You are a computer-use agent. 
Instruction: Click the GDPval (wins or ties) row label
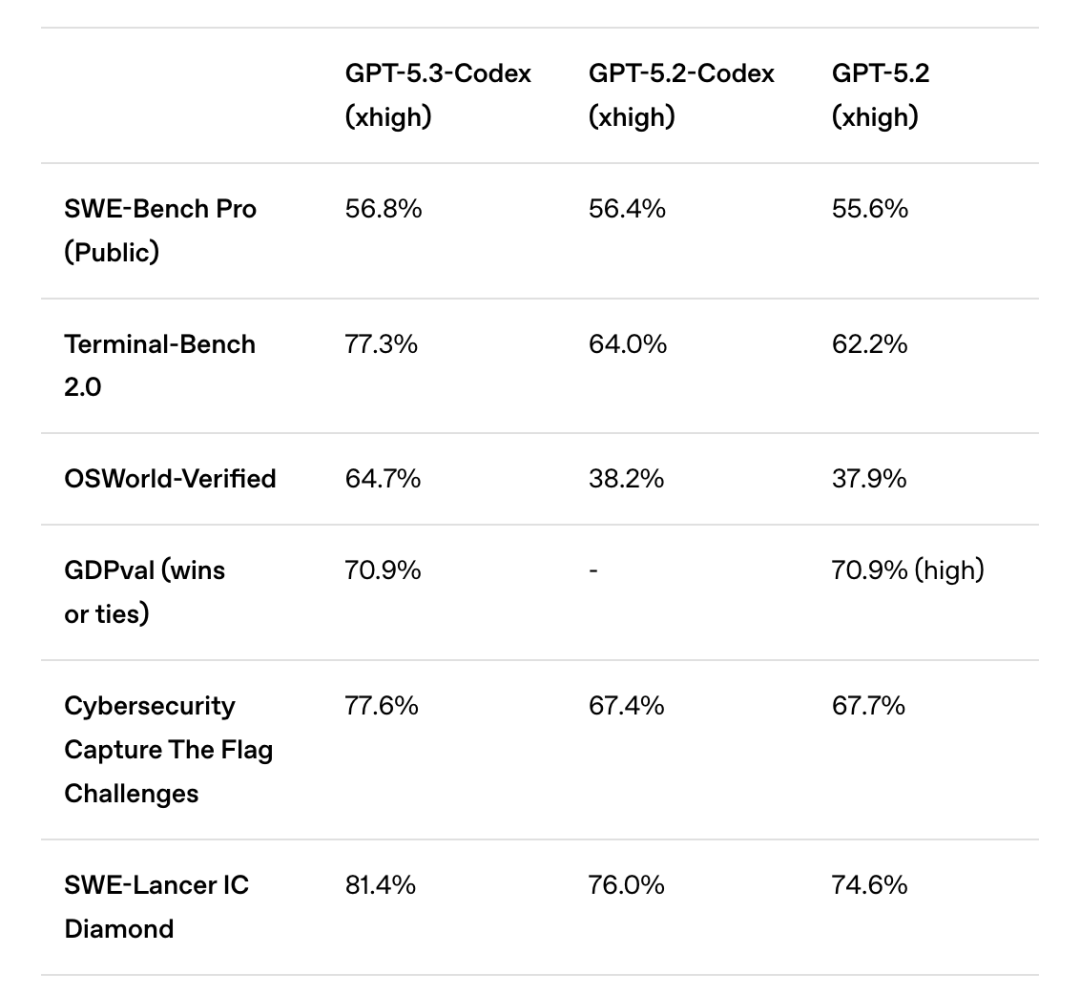click(x=145, y=591)
